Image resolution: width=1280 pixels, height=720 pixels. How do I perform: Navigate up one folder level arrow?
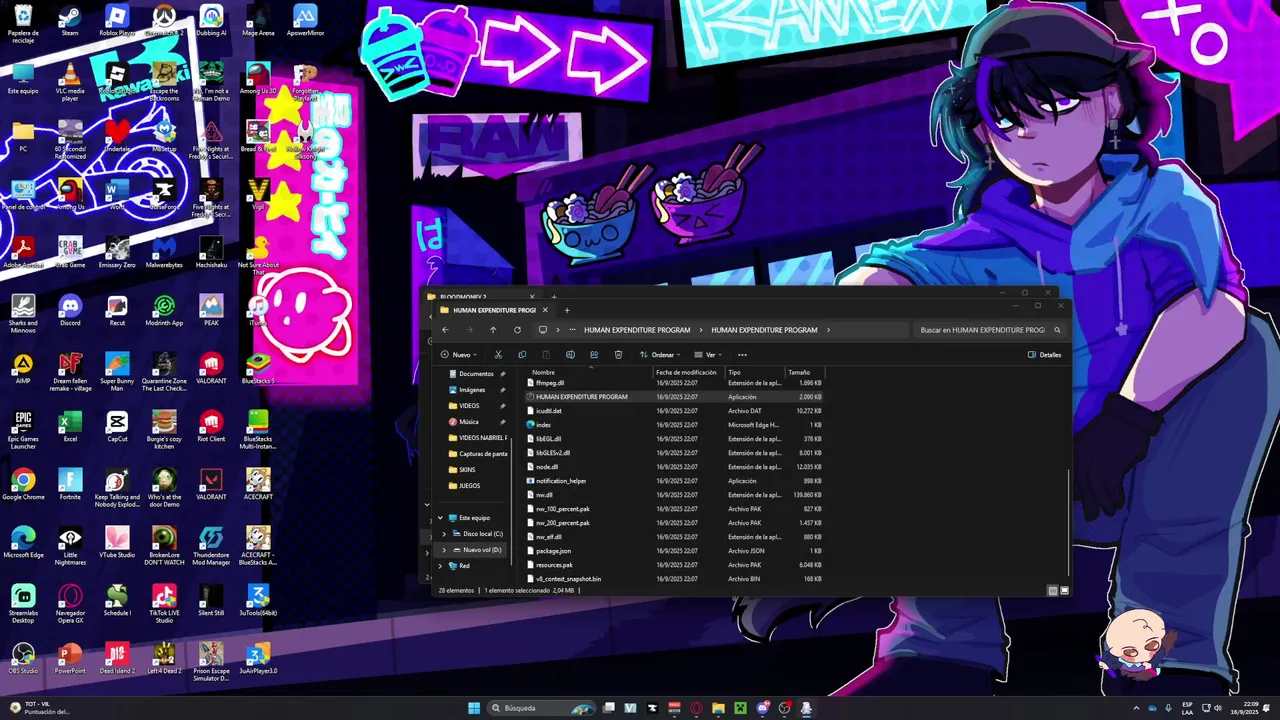[493, 330]
